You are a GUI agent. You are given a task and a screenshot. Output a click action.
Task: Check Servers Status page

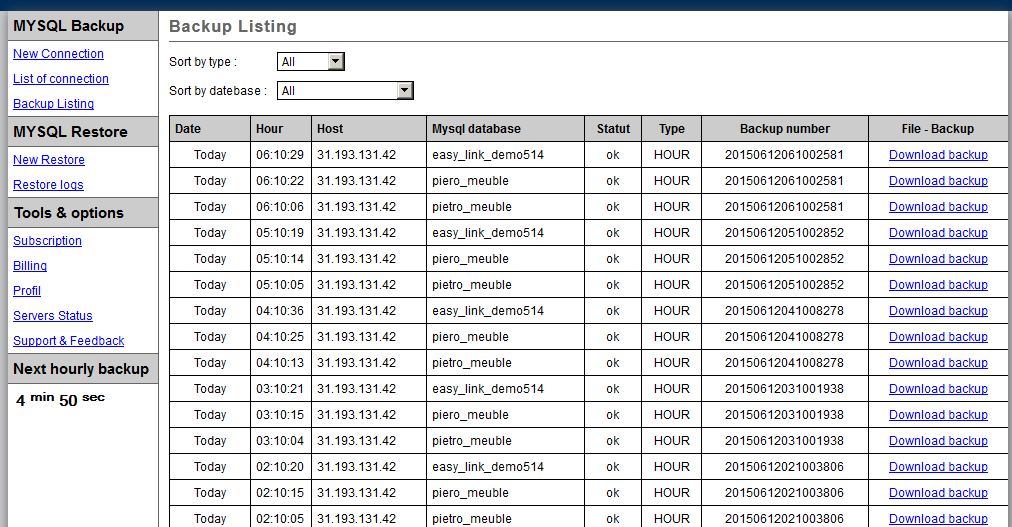pyautogui.click(x=53, y=316)
